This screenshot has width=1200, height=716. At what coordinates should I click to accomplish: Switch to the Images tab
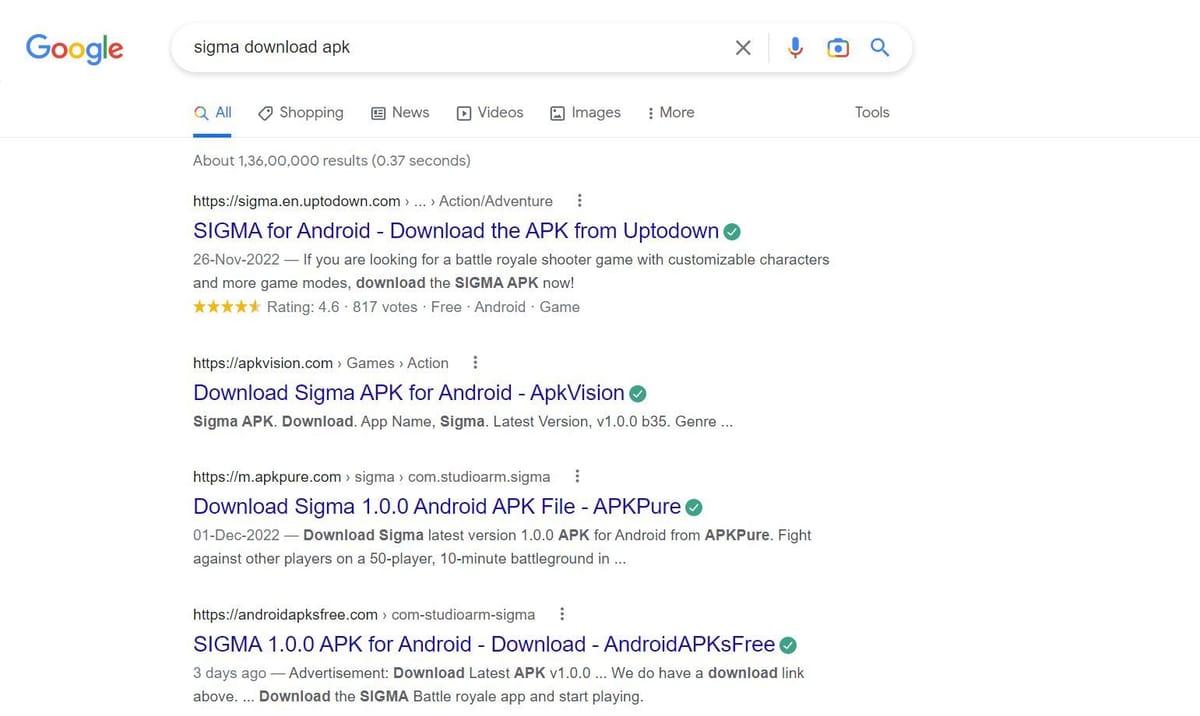tap(586, 113)
